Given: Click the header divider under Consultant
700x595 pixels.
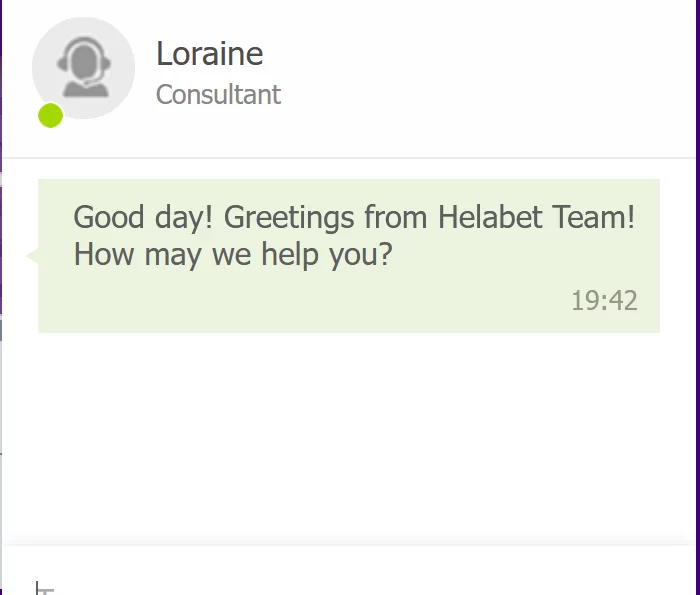Looking at the screenshot, I should (349, 158).
